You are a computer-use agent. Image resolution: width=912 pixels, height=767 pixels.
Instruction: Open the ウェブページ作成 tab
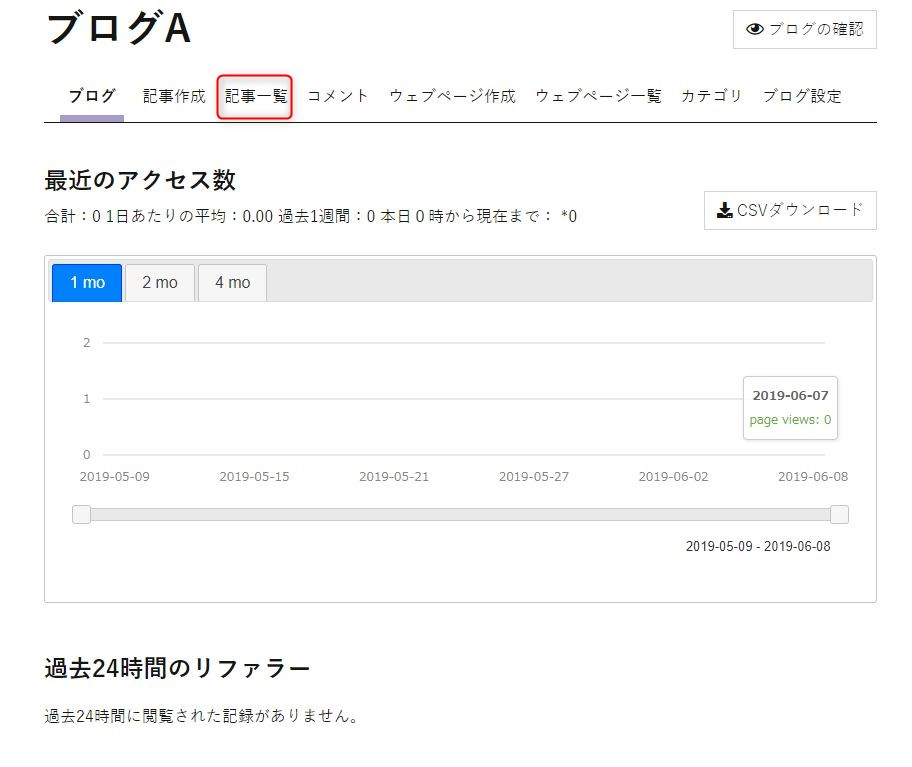click(x=452, y=96)
